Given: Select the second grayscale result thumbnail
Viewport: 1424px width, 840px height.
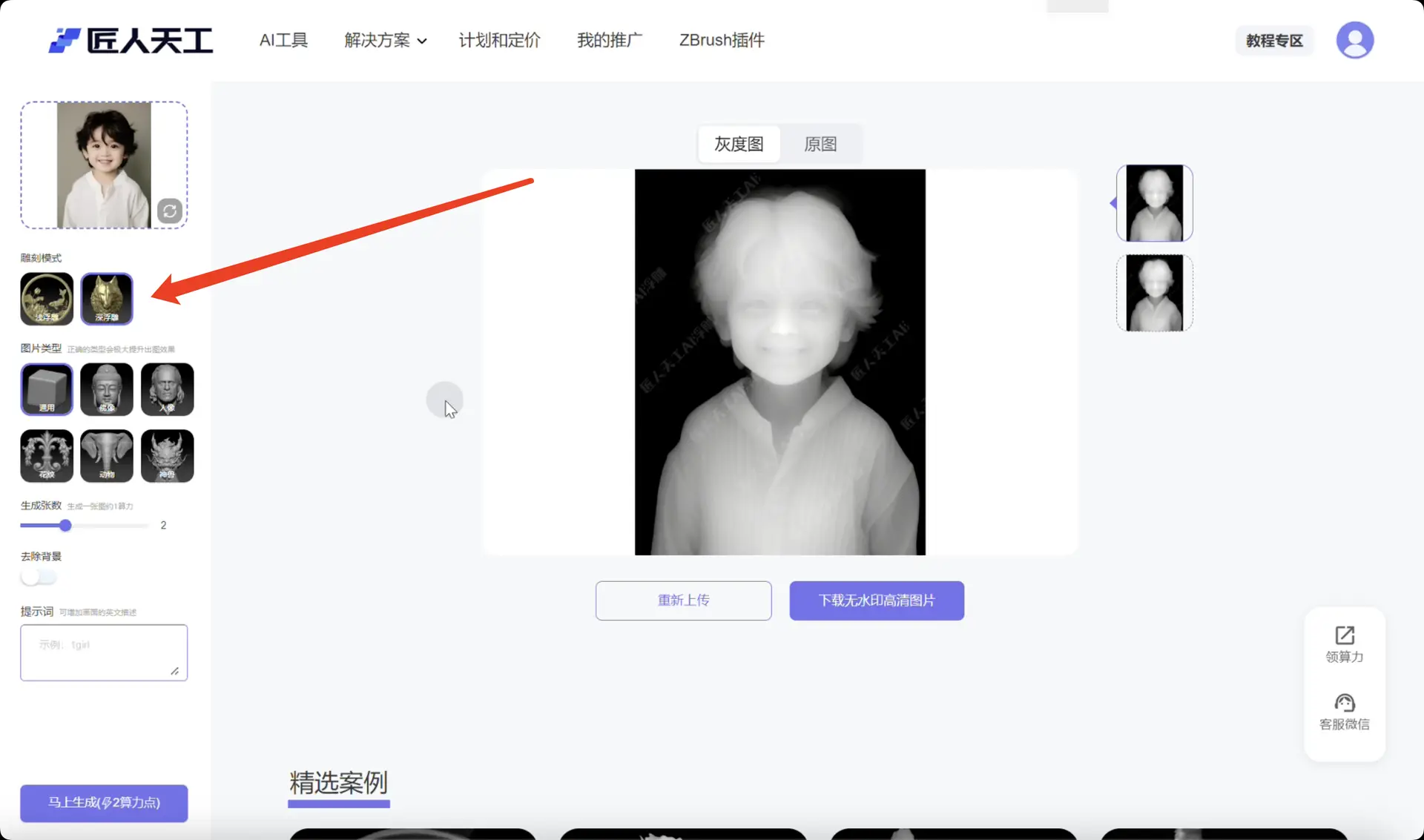Looking at the screenshot, I should [1154, 292].
